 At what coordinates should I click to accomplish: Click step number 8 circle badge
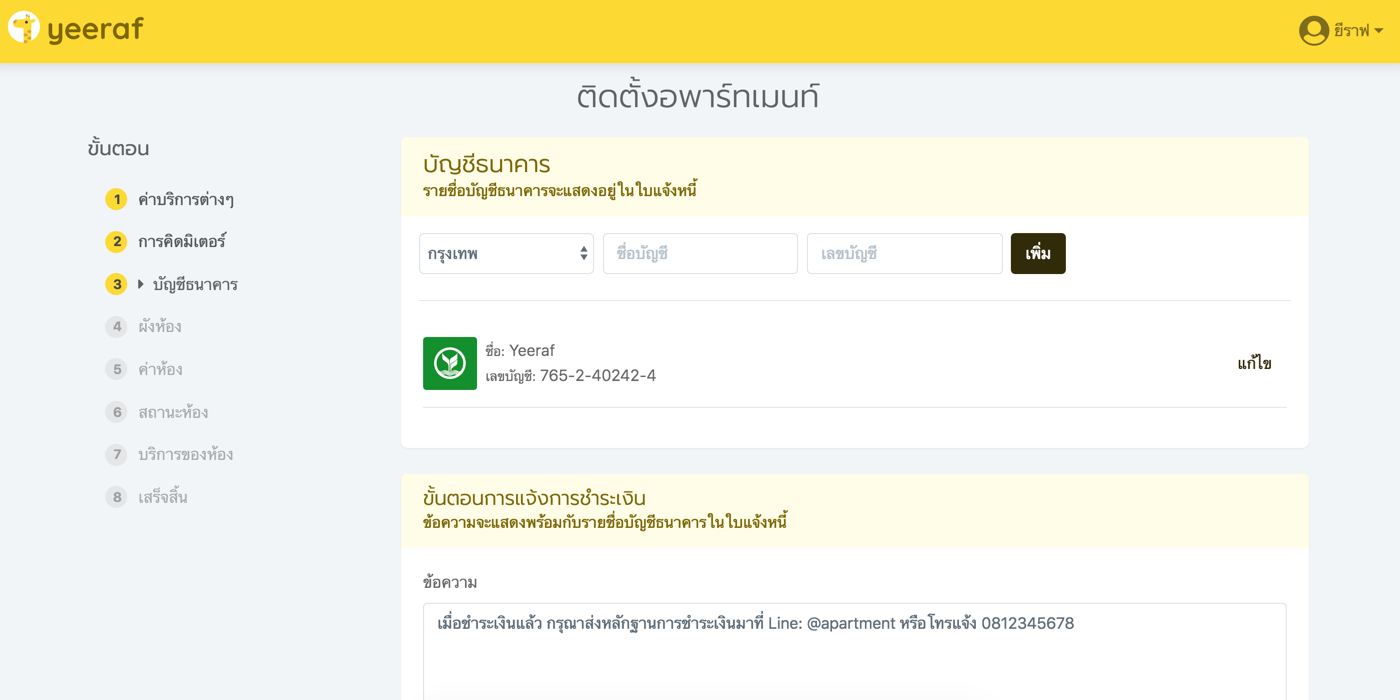[116, 497]
